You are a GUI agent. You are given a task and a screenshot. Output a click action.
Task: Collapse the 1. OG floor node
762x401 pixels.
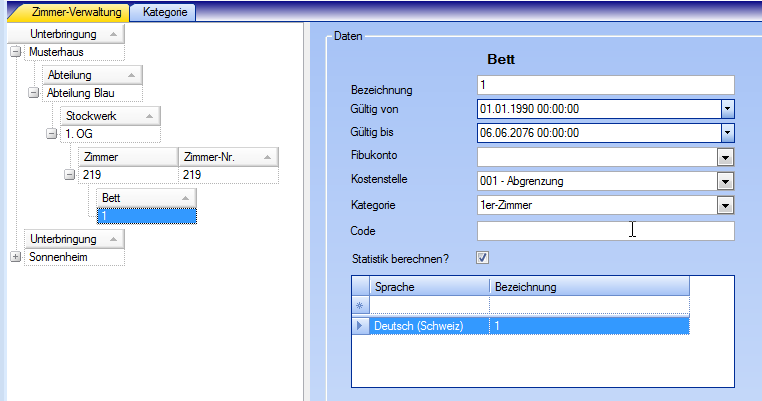pyautogui.click(x=52, y=133)
